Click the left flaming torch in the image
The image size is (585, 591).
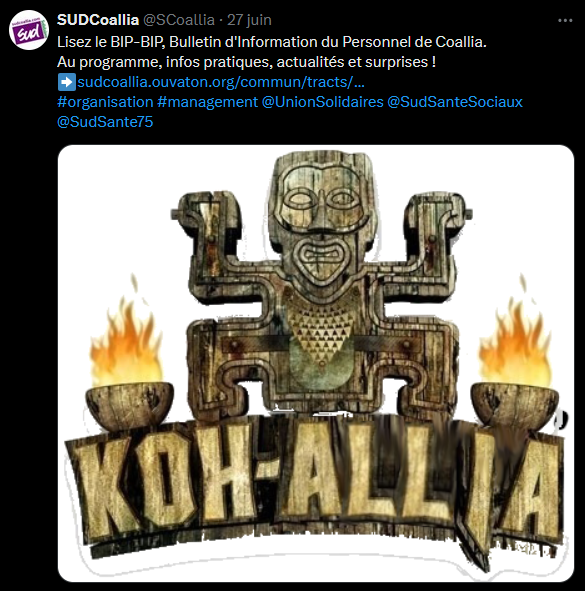click(129, 354)
